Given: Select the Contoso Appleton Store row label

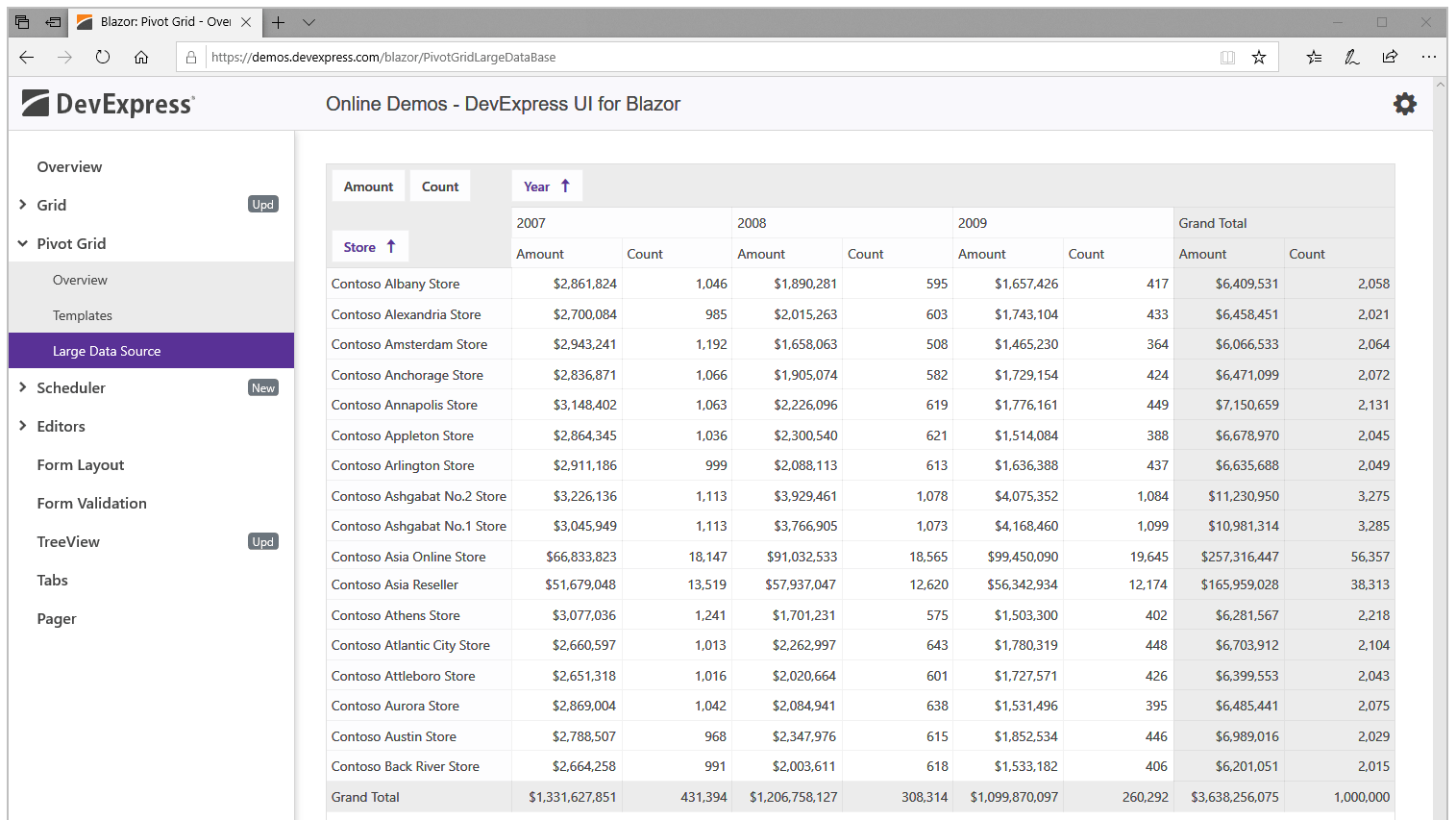Looking at the screenshot, I should pos(403,435).
